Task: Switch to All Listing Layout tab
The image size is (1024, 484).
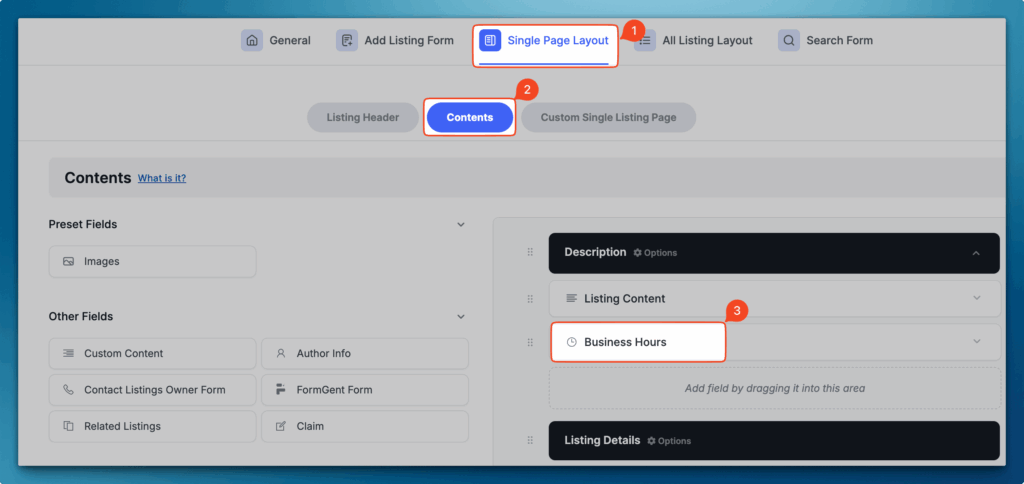Action: click(706, 41)
